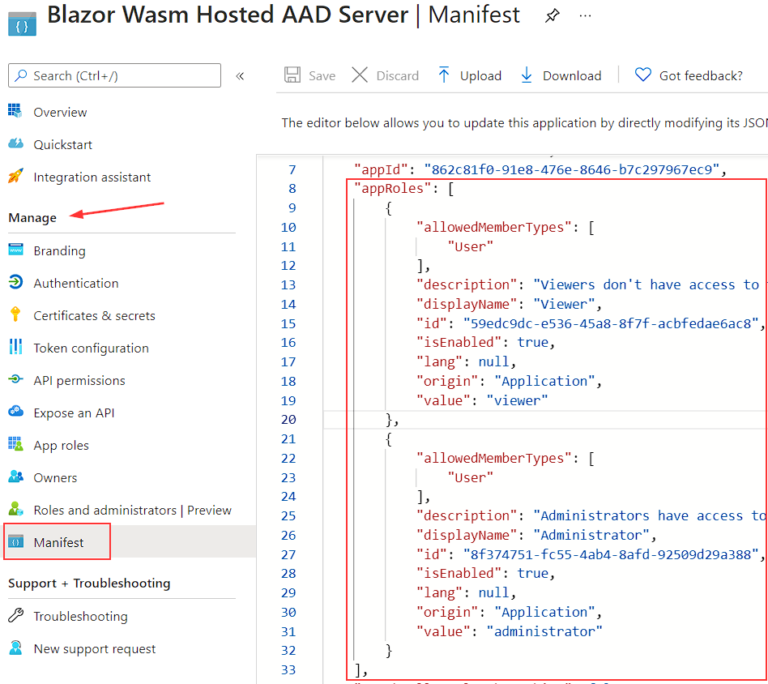The width and height of the screenshot is (768, 684).
Task: Download the manifest file
Action: pos(560,76)
